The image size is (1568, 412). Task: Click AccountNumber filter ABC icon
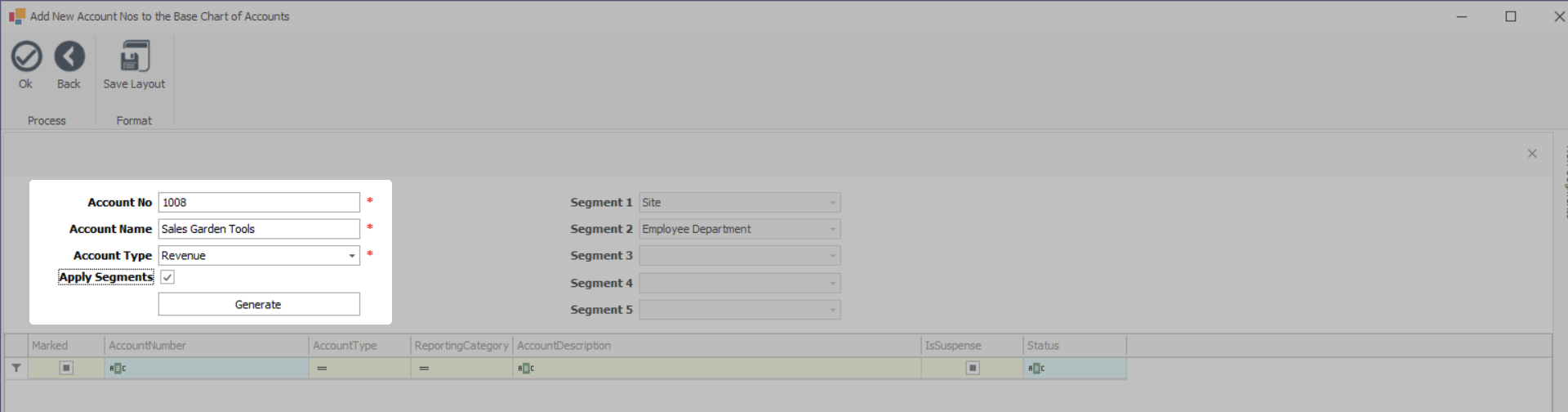(x=118, y=369)
